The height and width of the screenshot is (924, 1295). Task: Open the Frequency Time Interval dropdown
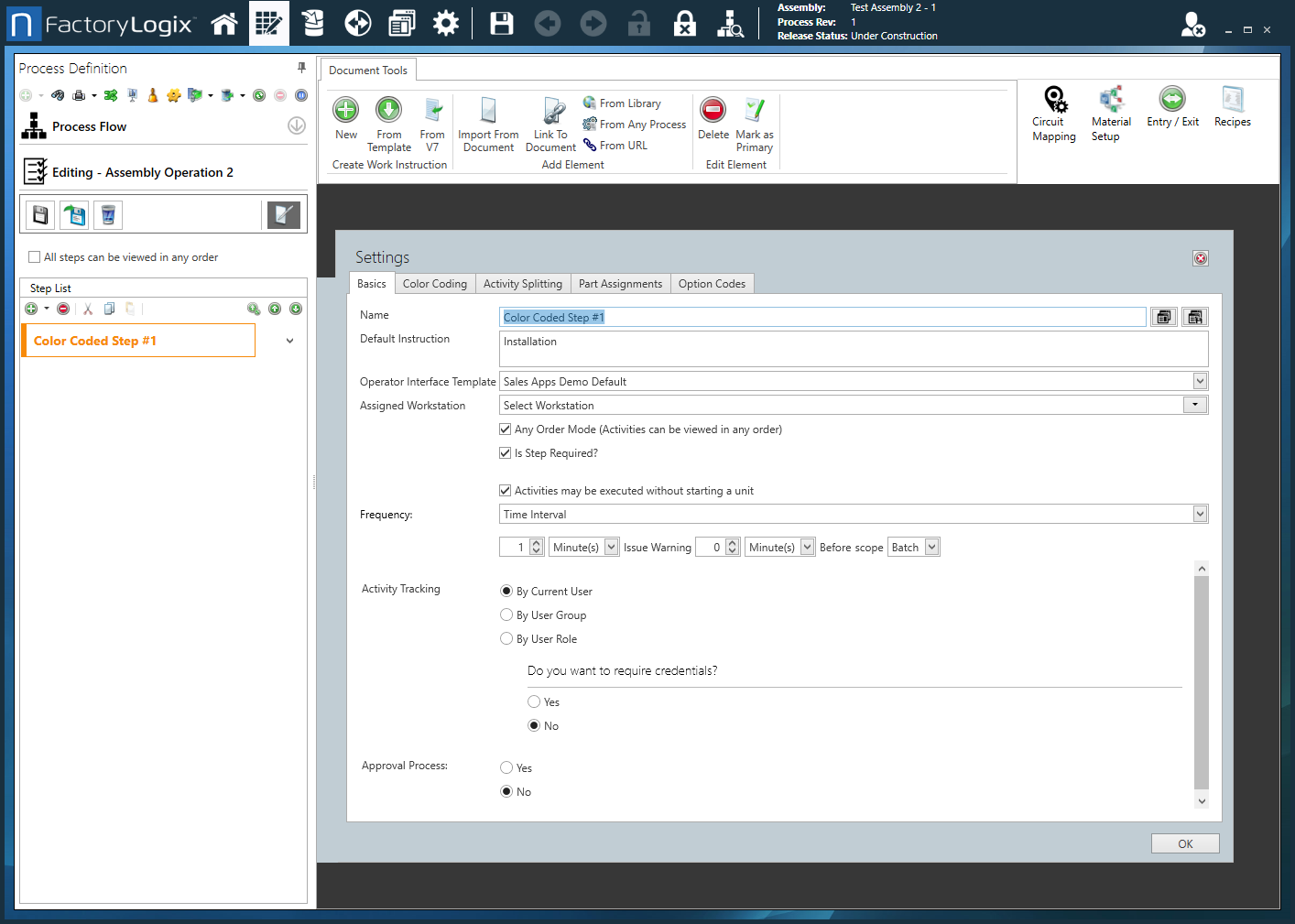[x=1200, y=515]
